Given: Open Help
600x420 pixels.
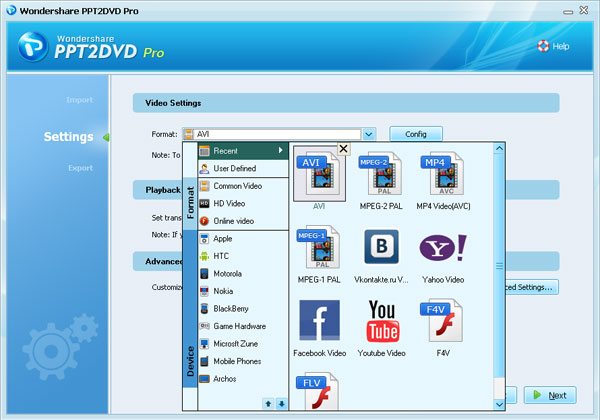Looking at the screenshot, I should [553, 46].
